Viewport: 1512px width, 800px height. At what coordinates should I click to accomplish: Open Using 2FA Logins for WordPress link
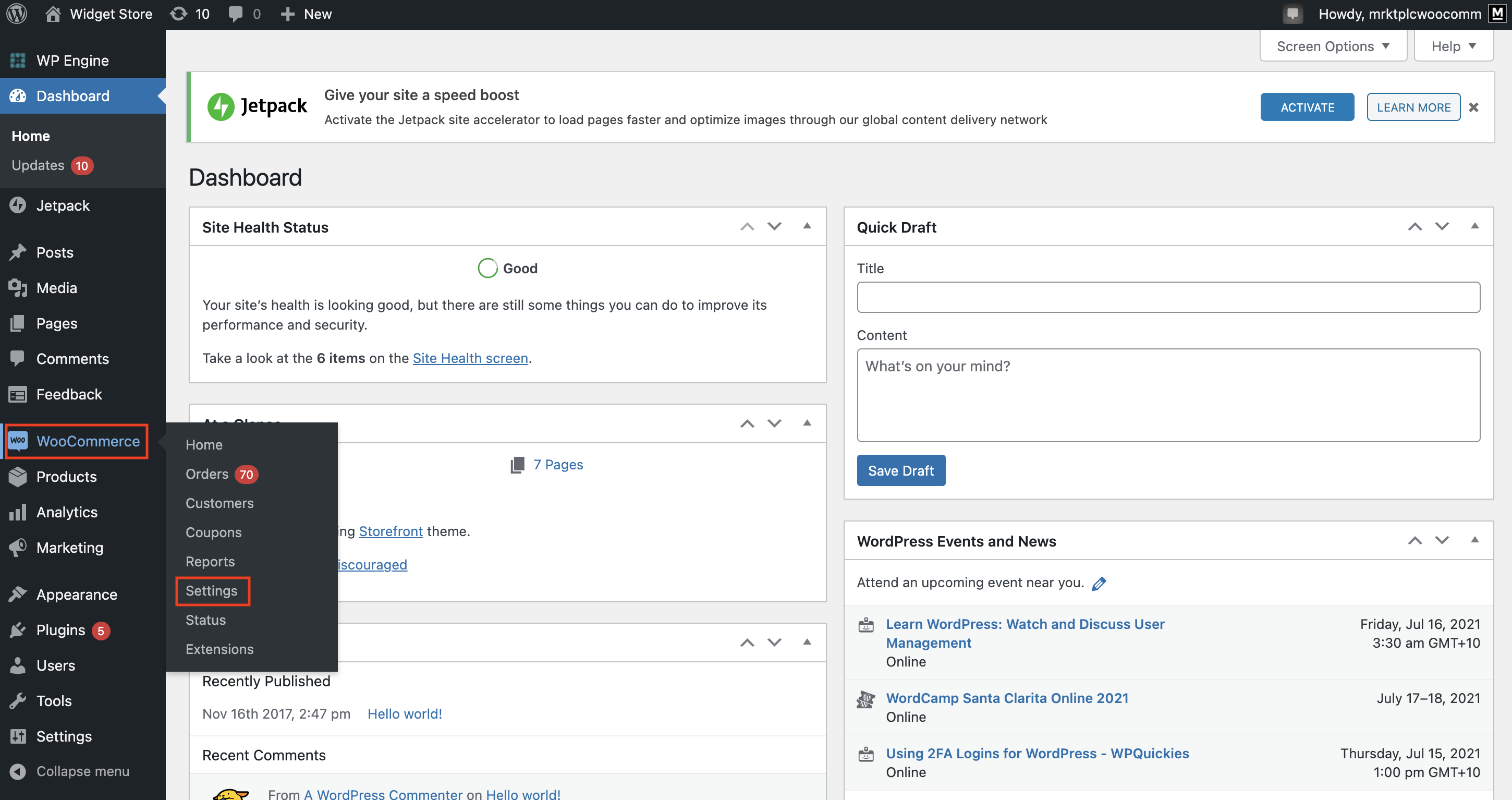click(1037, 753)
